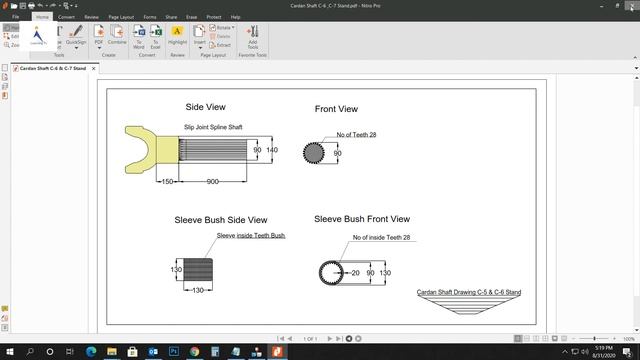Click the page number field
The width and height of the screenshot is (640, 360).
pos(310,339)
